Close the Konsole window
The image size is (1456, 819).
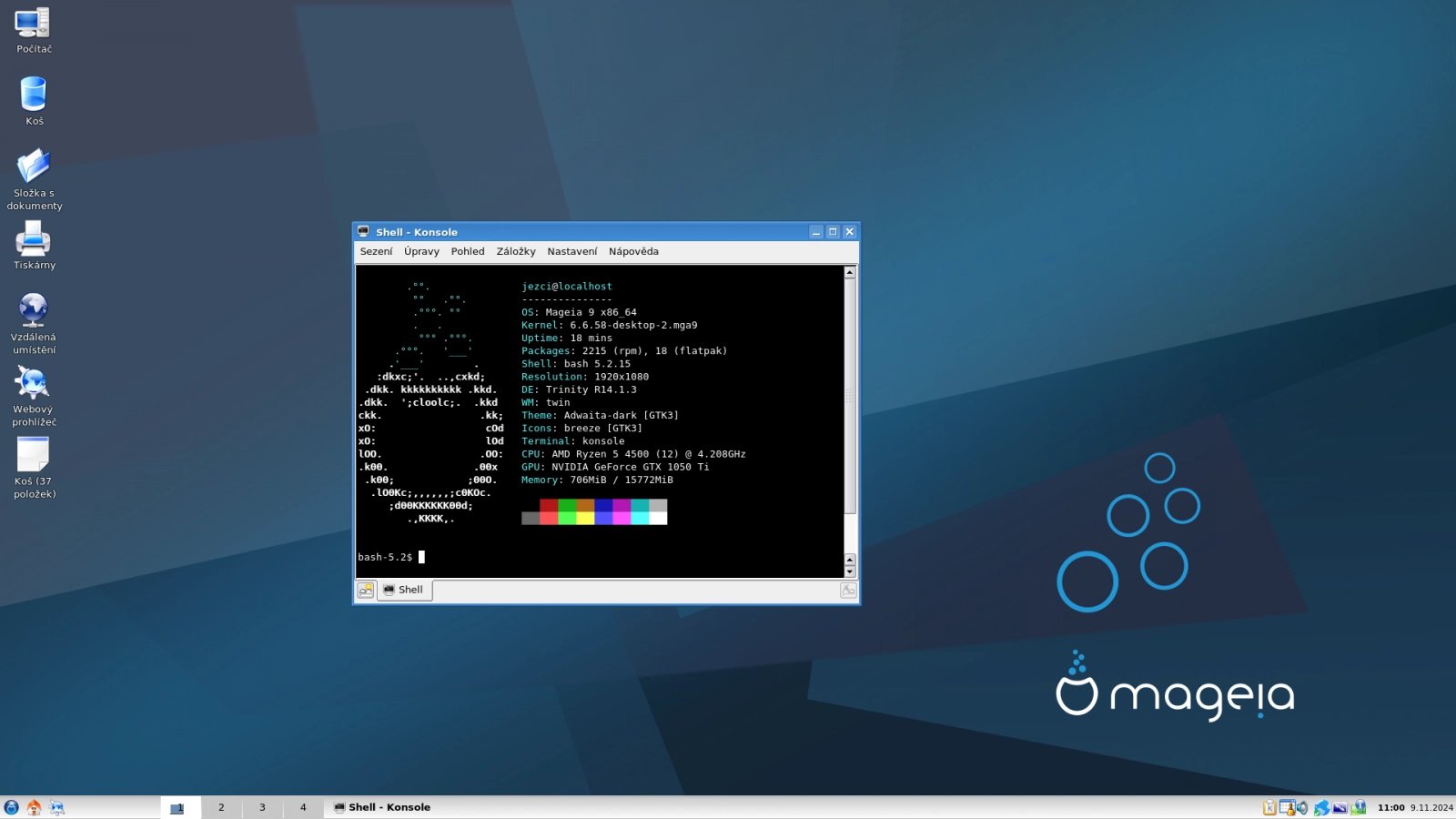(x=850, y=232)
